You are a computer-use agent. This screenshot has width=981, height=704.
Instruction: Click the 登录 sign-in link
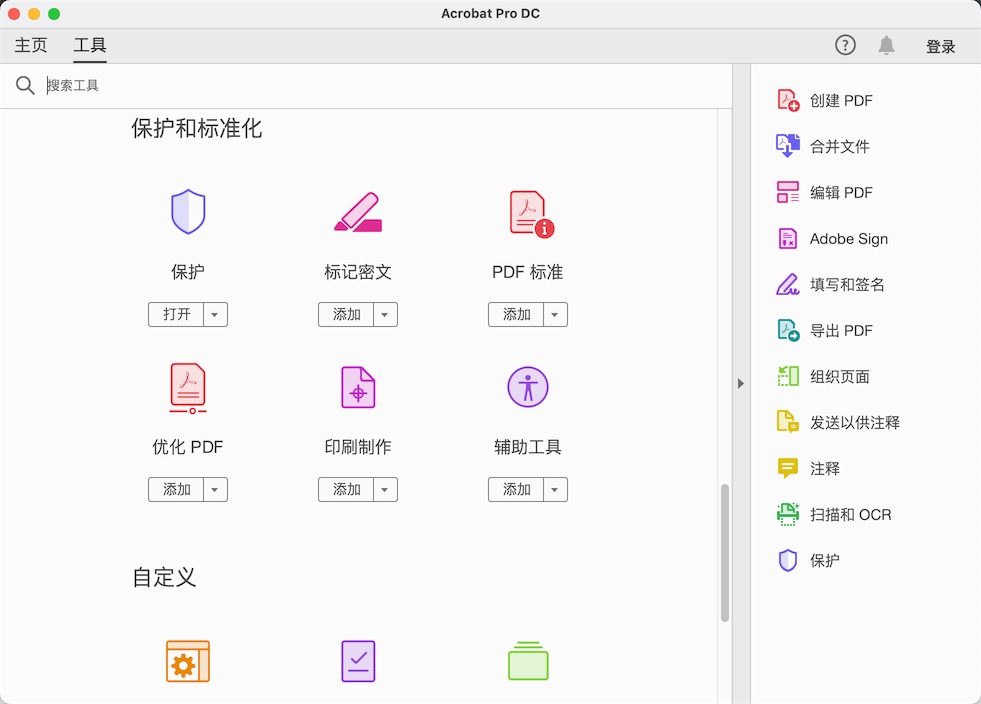tap(940, 46)
